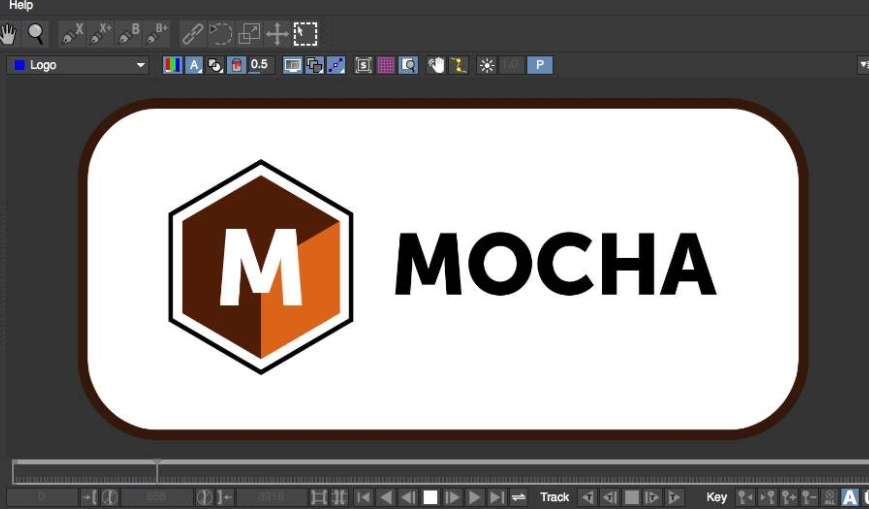Toggle the planar surface S button
The height and width of the screenshot is (509, 869).
(364, 65)
